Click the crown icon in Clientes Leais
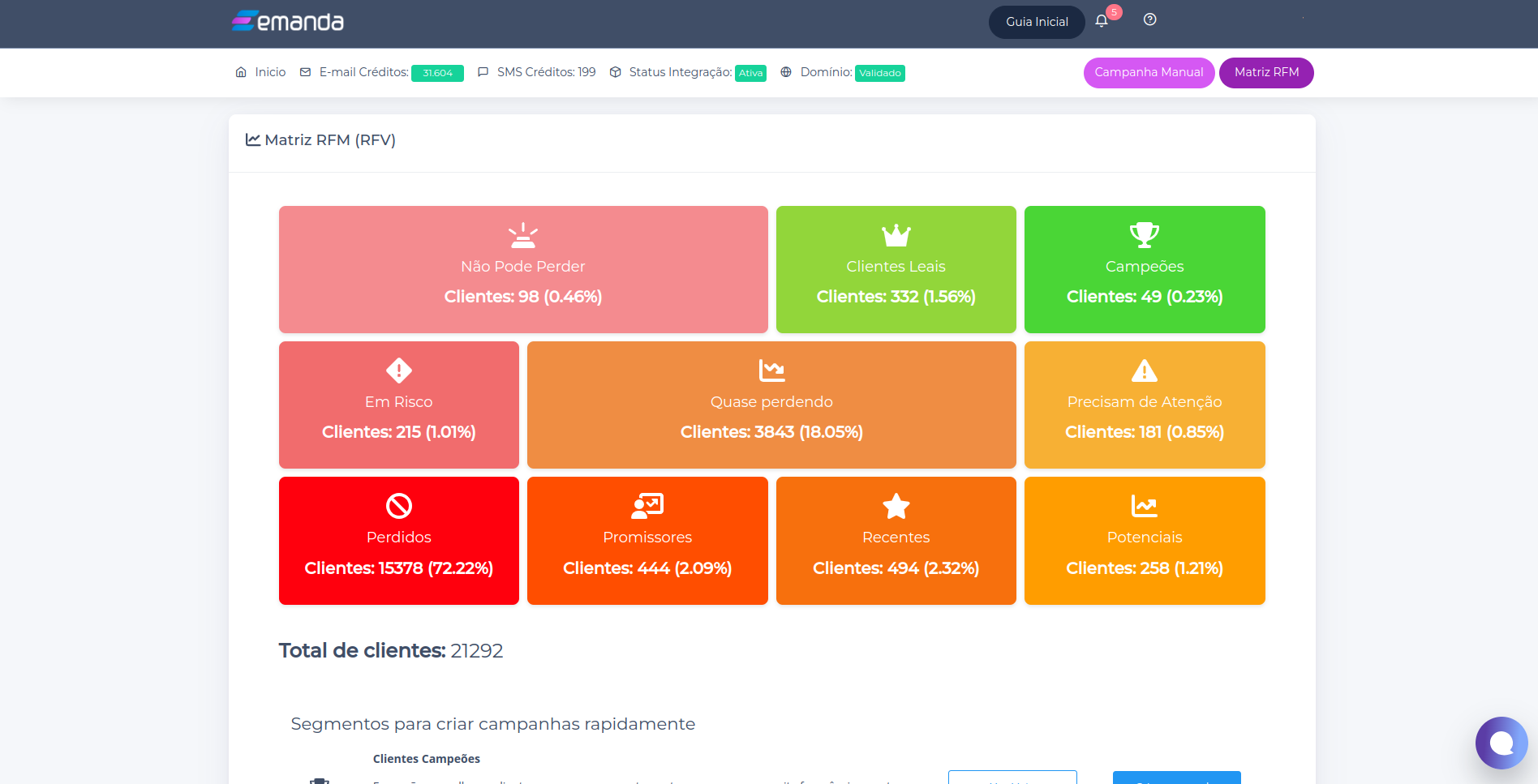Viewport: 1538px width, 784px height. (x=896, y=235)
